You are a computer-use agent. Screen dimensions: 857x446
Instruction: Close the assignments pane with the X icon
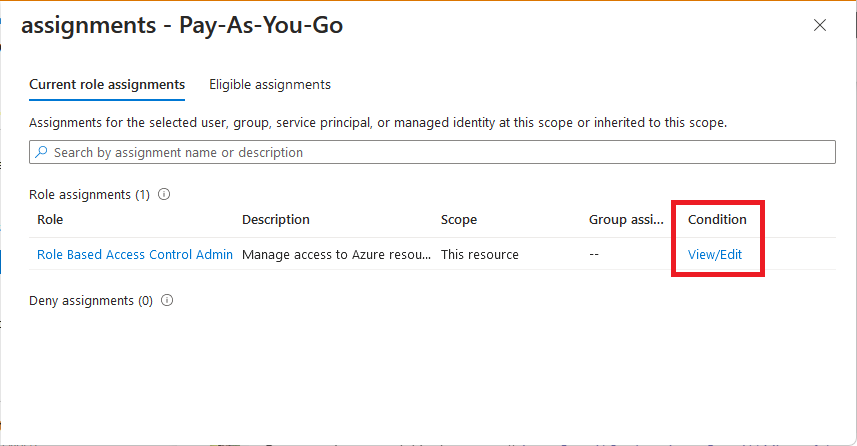click(819, 25)
